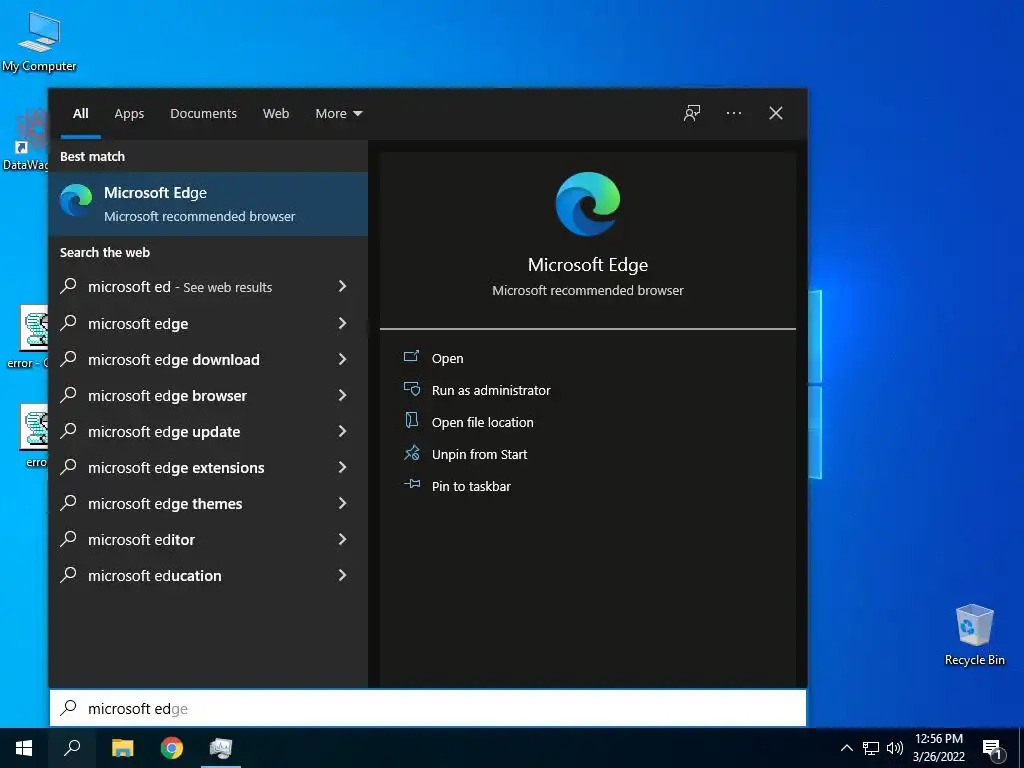1024x768 pixels.
Task: Click the Open action icon
Action: (x=411, y=357)
